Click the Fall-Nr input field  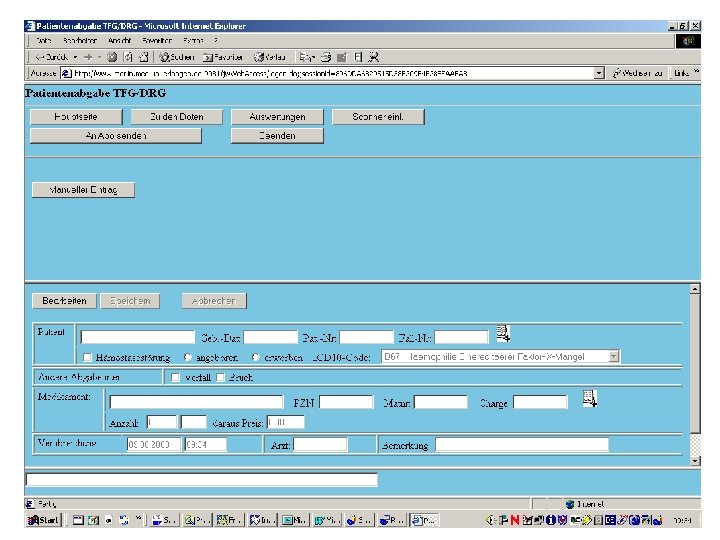[461, 337]
